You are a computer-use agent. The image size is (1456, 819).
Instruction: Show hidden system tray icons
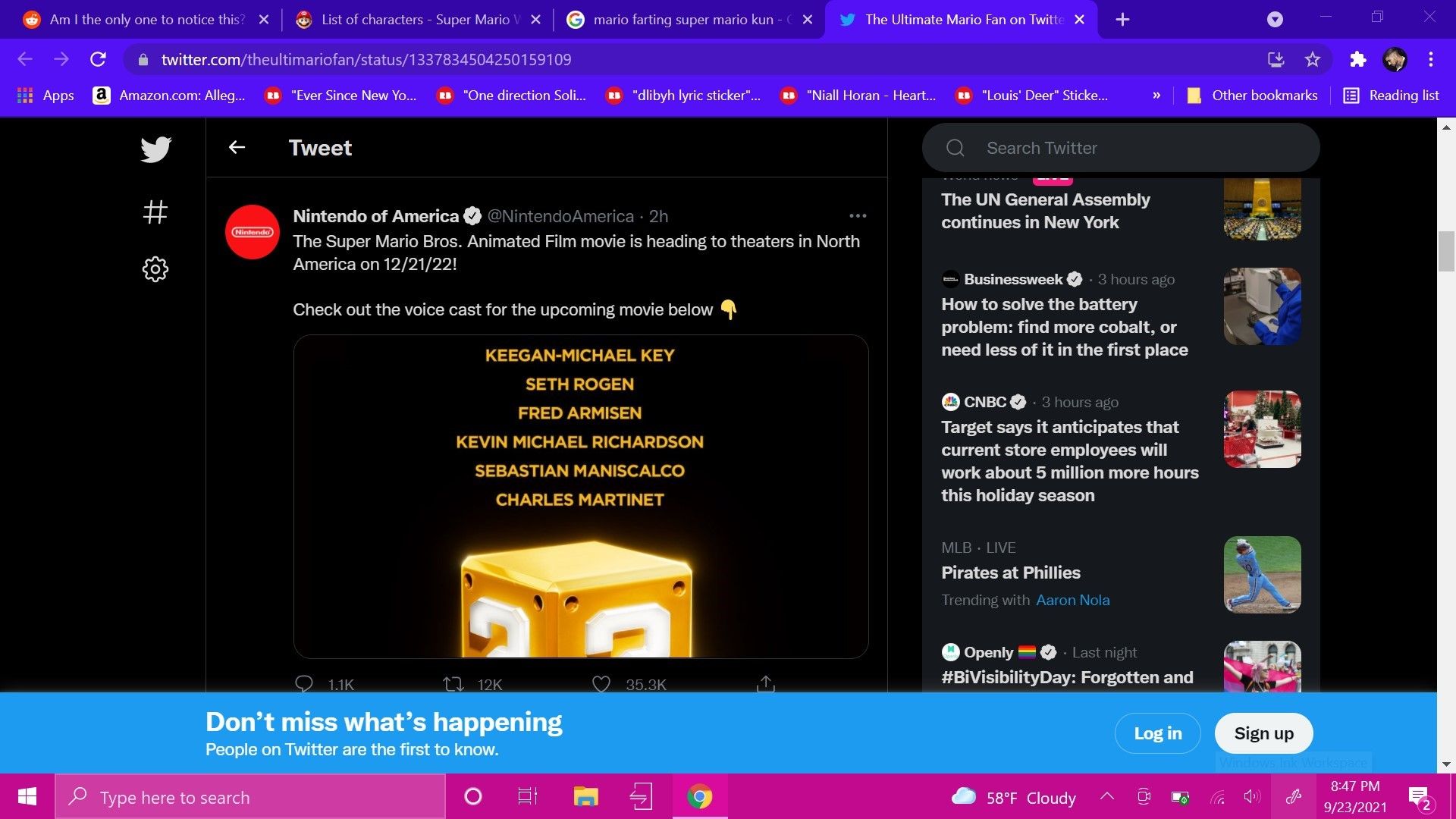tap(1107, 797)
